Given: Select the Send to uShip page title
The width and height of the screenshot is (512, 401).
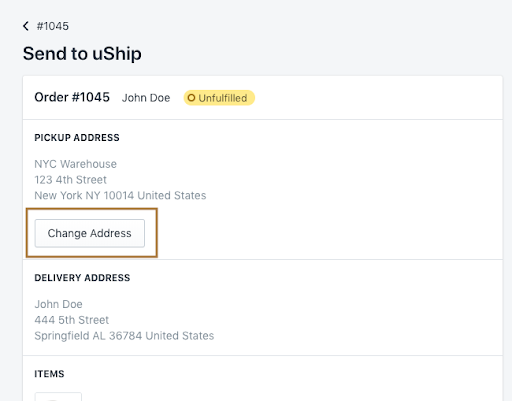Looking at the screenshot, I should pos(82,54).
